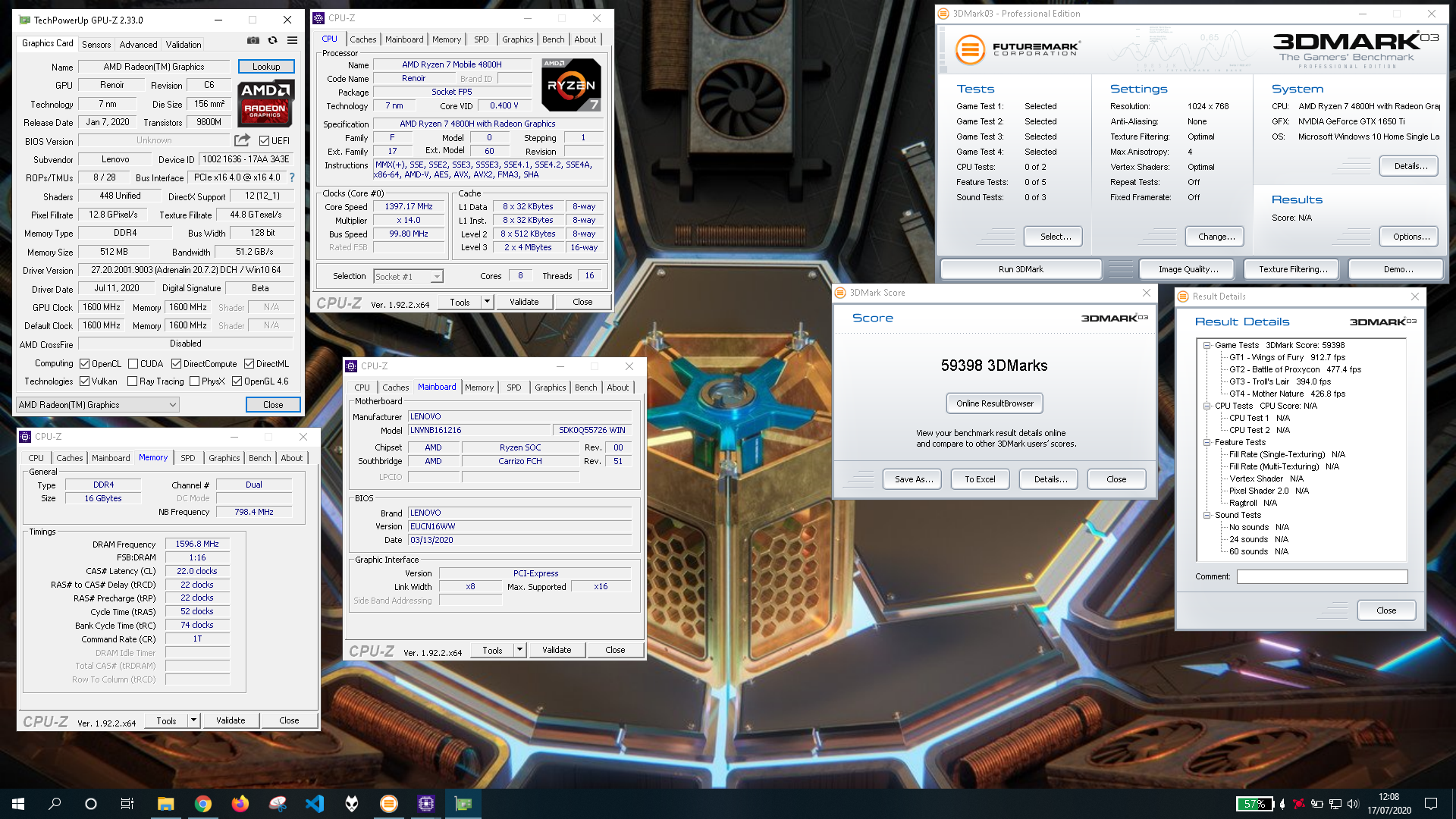Open the Bench tab in CPU-Z Memory window
This screenshot has height=819, width=1456.
tap(260, 458)
